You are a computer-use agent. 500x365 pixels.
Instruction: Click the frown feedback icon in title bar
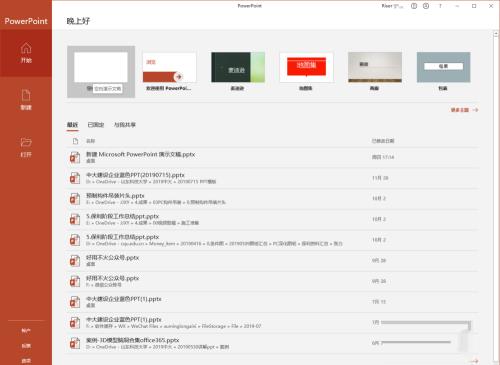click(426, 6)
